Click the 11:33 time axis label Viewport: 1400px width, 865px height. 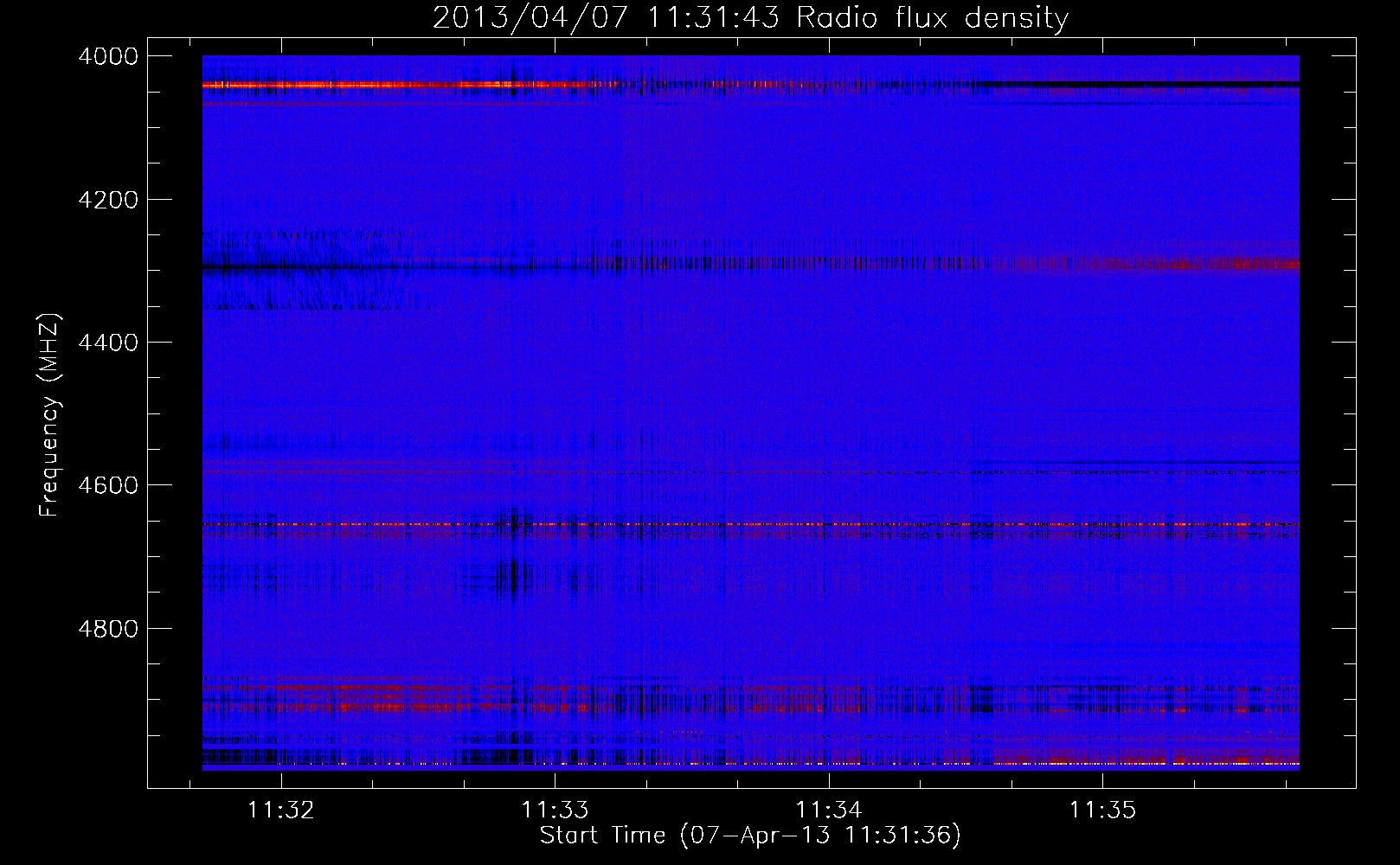tap(555, 810)
